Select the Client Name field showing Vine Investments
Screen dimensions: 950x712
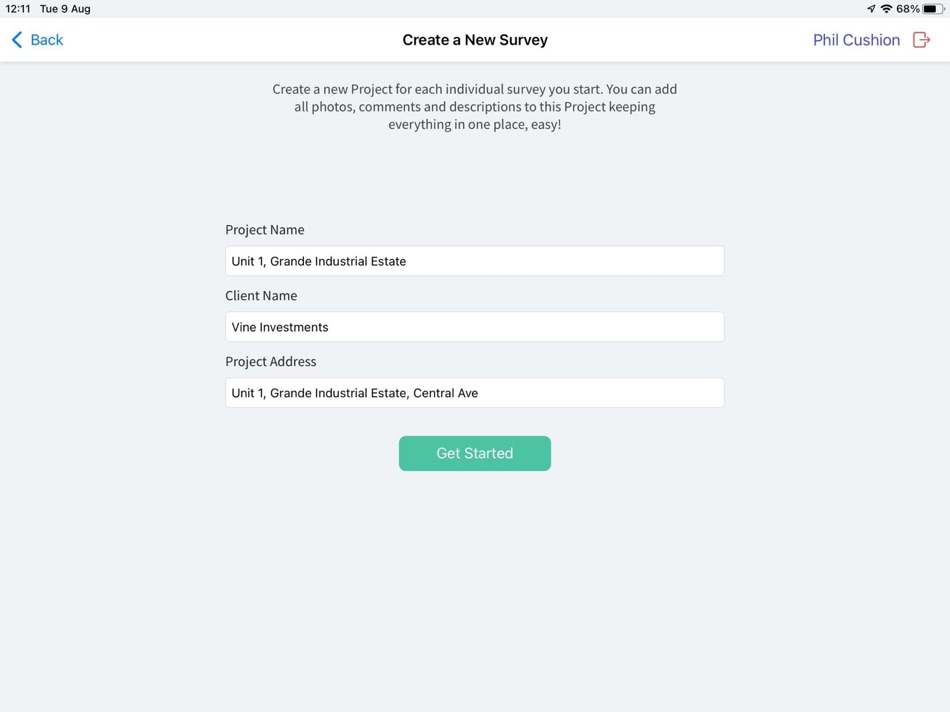point(475,326)
